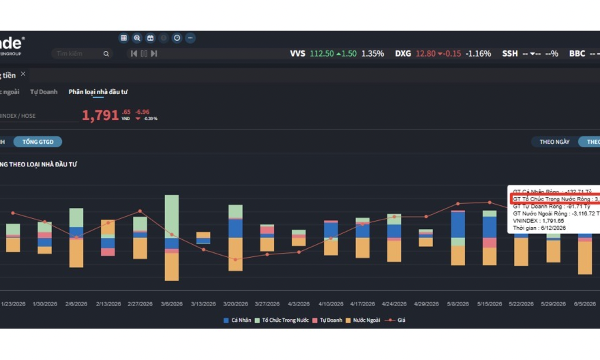
Task: Click the green up arrow on VVS ticker
Action: [339, 54]
